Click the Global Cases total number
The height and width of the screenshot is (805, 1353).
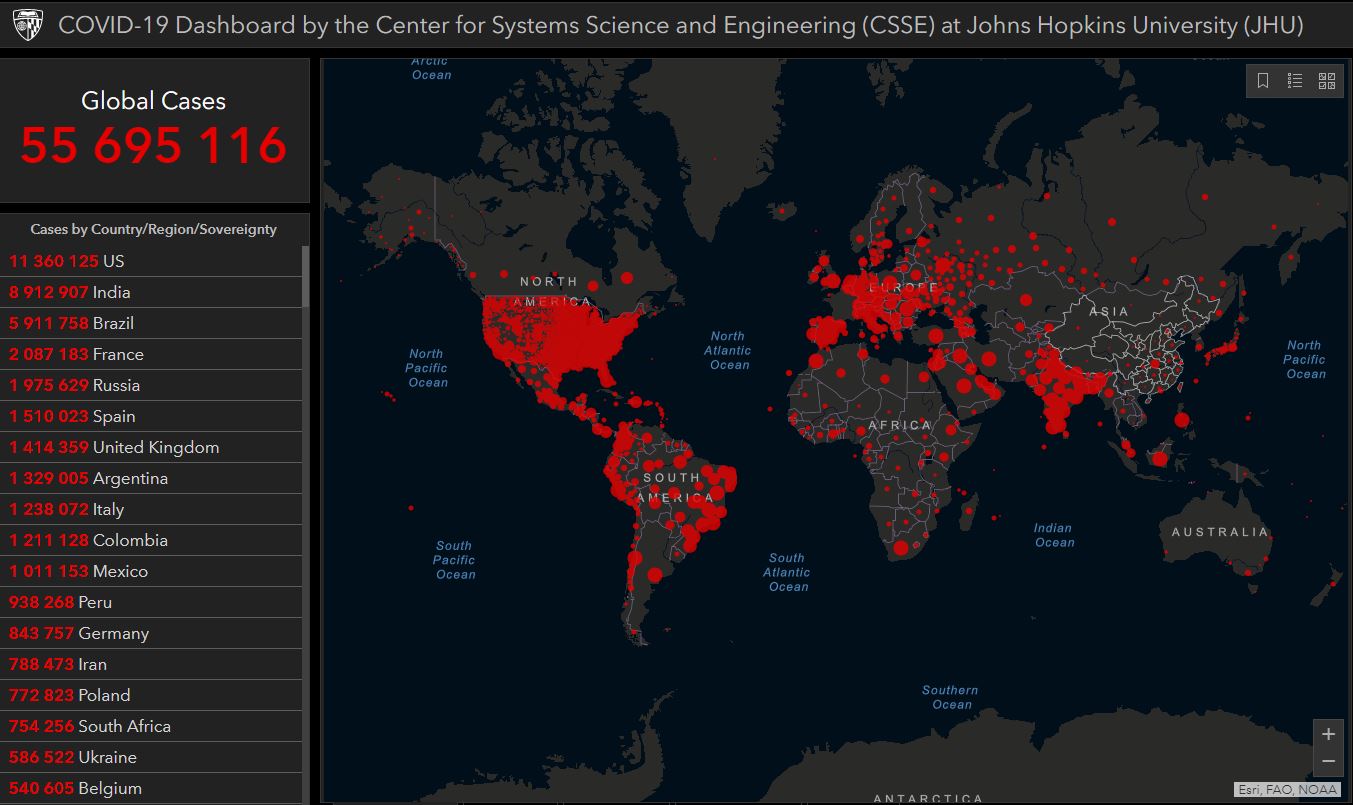pos(154,145)
